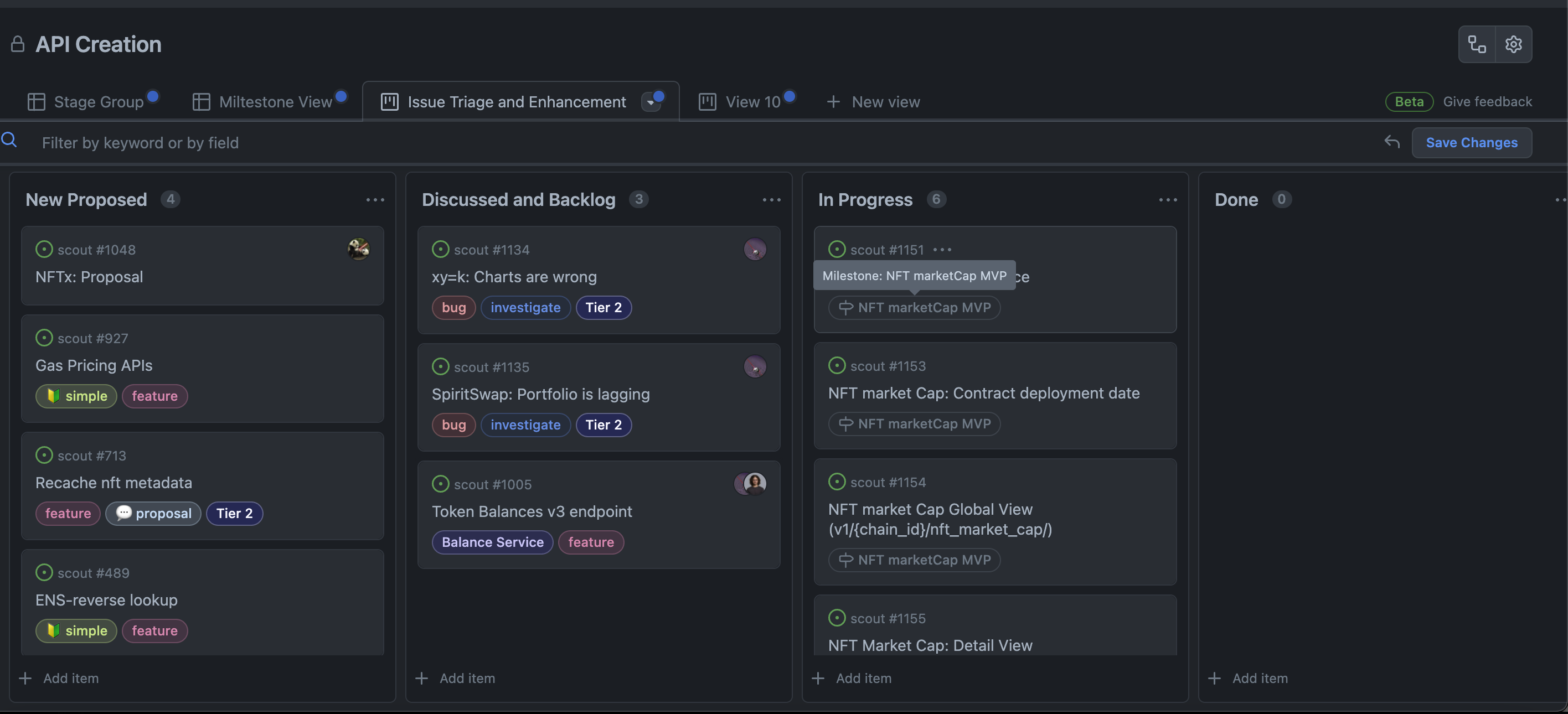The width and height of the screenshot is (1568, 714).
Task: Click assignee avatar on scout #1048 card
Action: tap(359, 249)
